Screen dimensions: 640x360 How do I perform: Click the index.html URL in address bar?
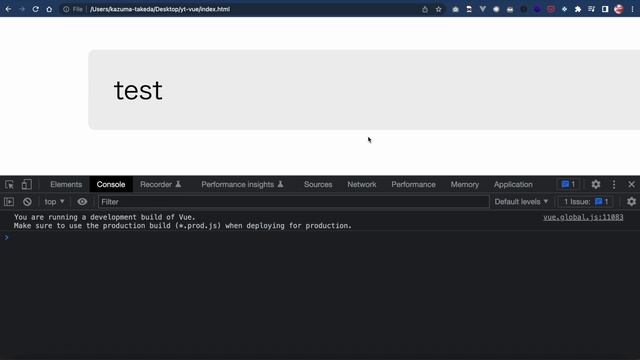tap(160, 9)
